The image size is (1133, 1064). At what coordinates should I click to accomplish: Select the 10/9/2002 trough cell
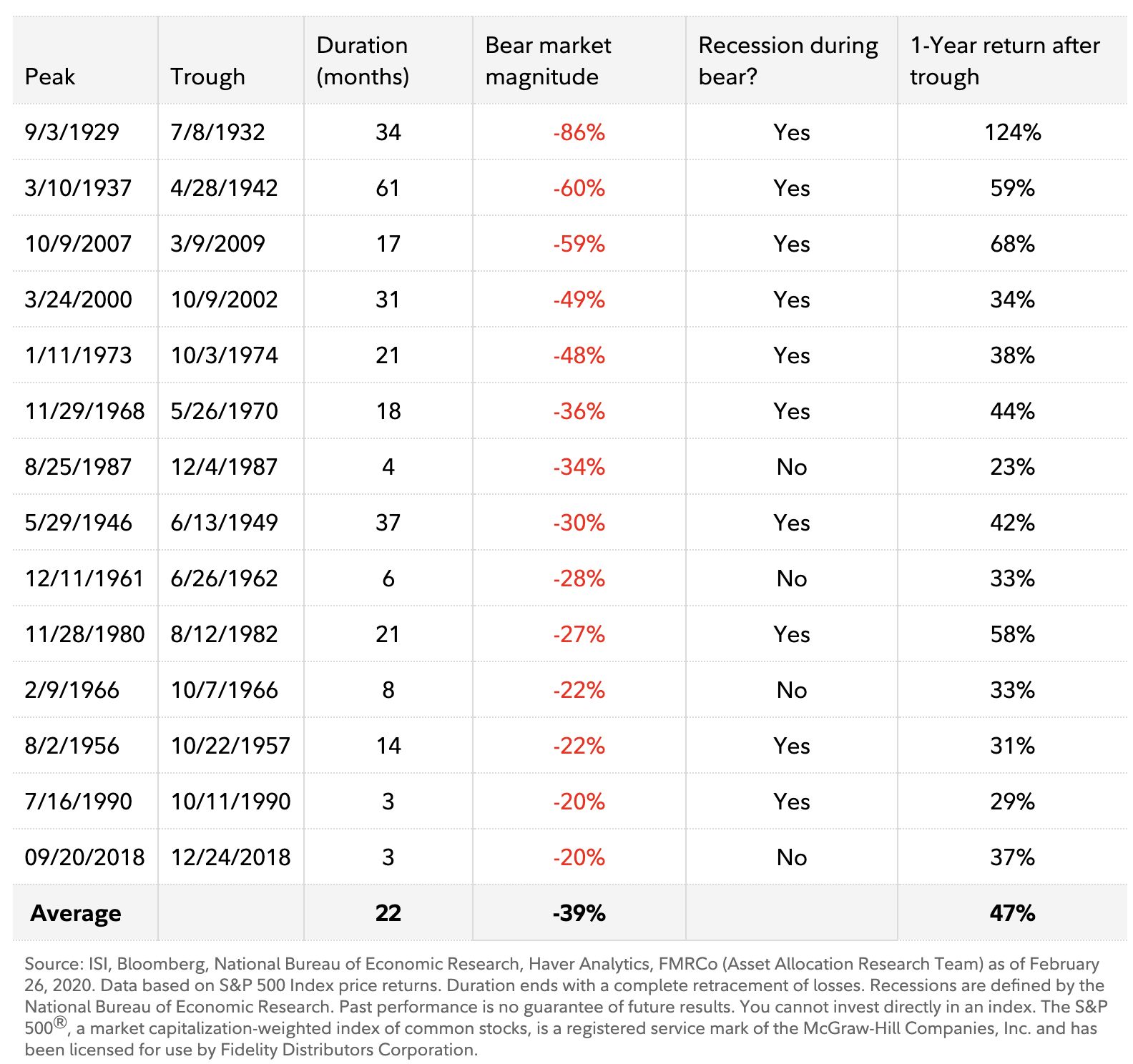pos(224,300)
